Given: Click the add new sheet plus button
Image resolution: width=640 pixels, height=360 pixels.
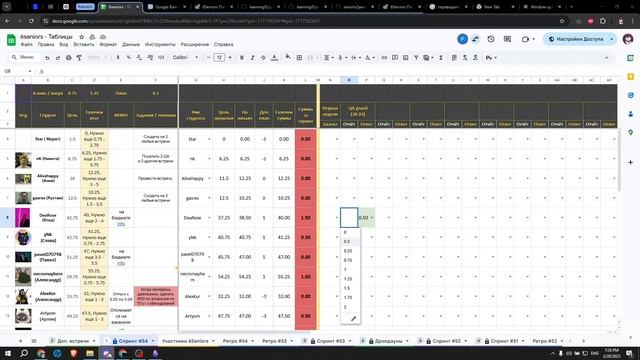Looking at the screenshot, I should (x=20, y=341).
